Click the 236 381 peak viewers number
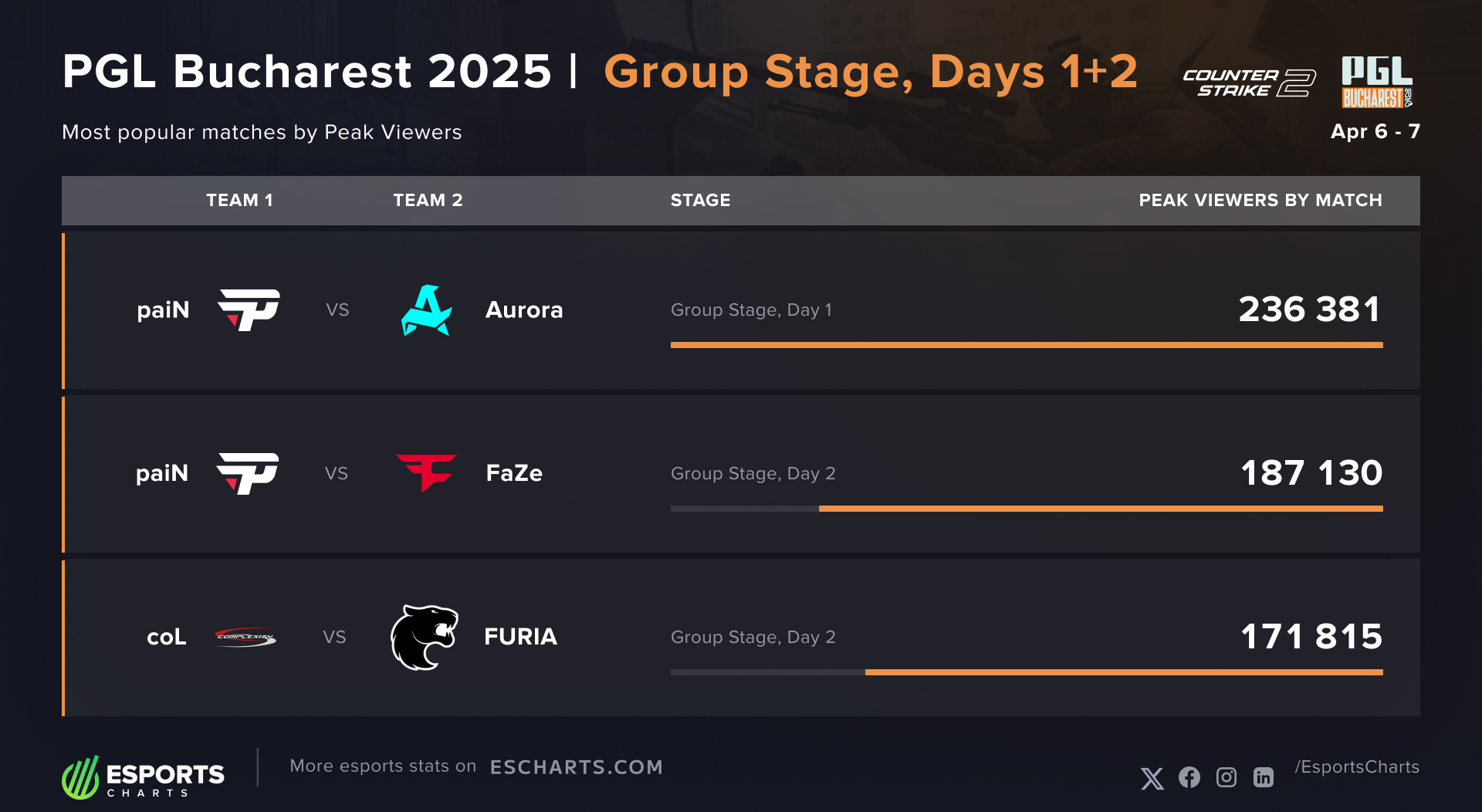 coord(1310,310)
